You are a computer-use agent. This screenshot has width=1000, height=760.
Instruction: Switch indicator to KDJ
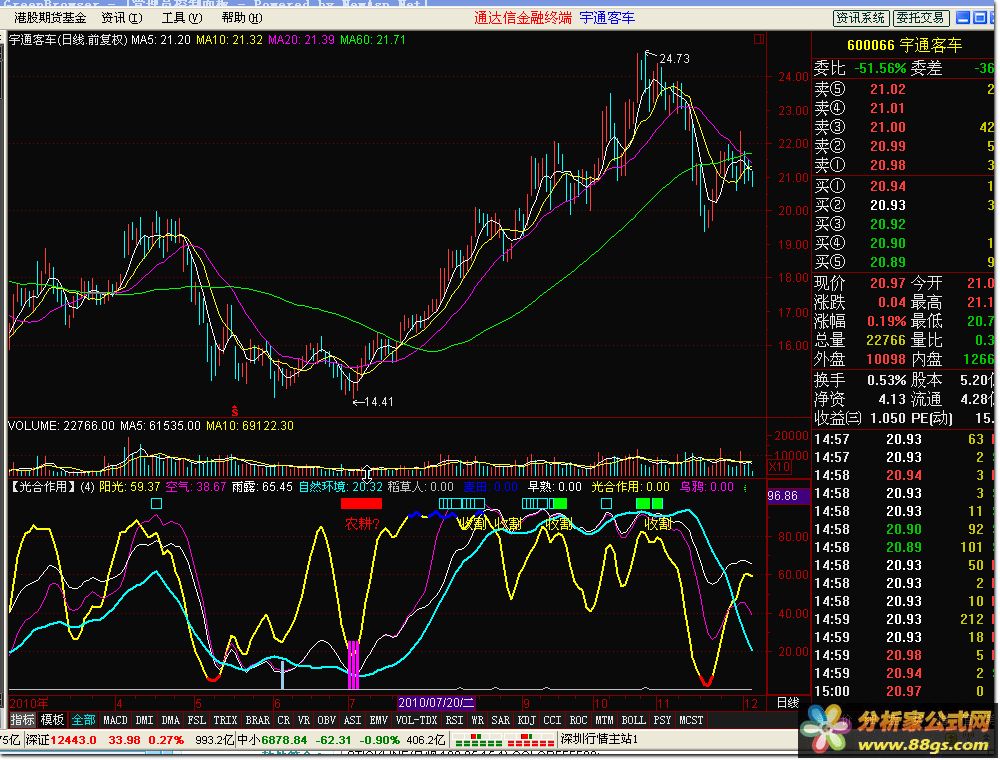(527, 720)
